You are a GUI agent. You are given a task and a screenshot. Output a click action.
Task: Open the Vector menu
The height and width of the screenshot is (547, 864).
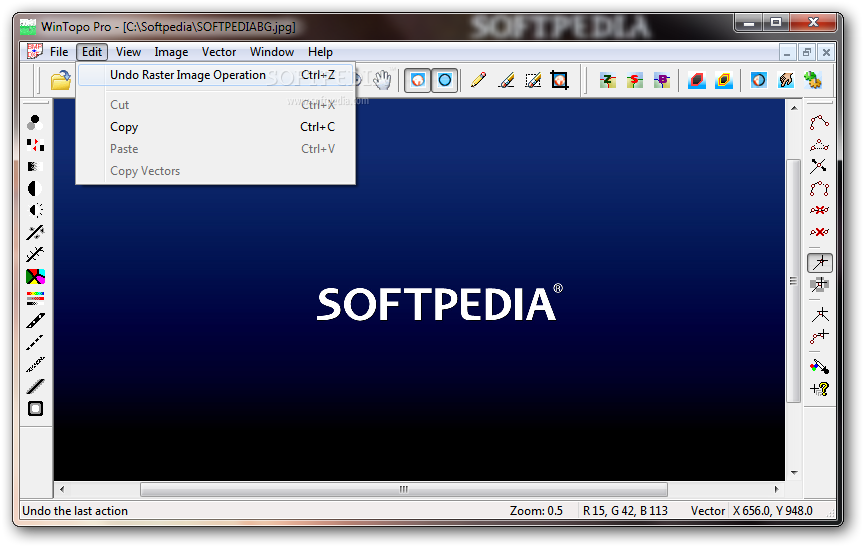click(x=219, y=52)
